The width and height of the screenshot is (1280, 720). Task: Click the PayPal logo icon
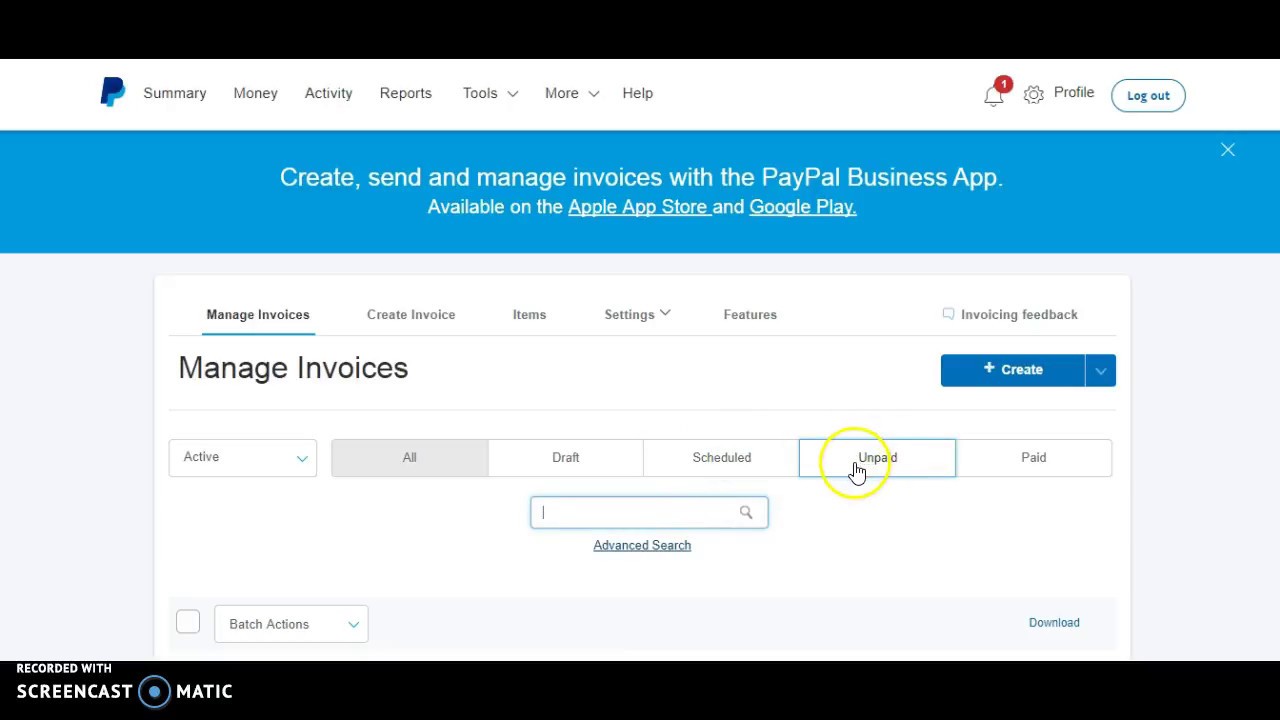point(113,92)
